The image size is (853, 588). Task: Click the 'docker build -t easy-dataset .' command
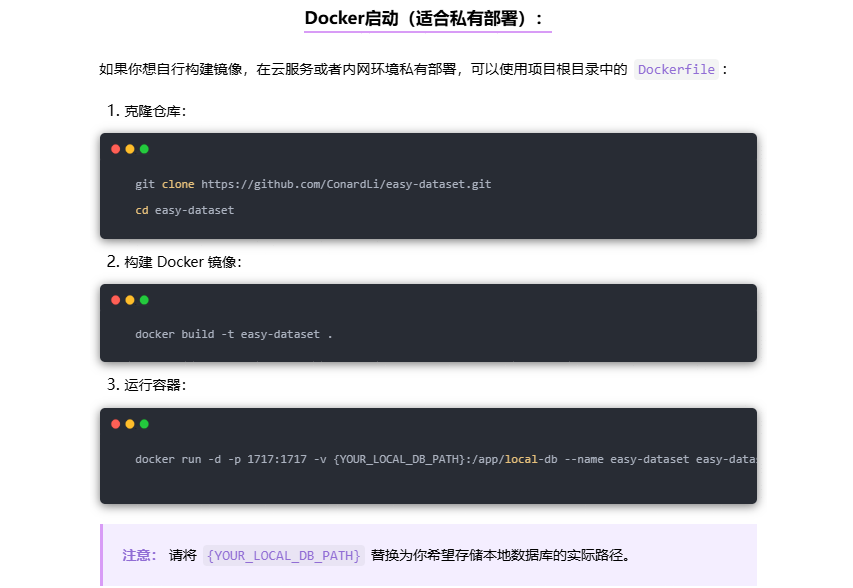tap(234, 335)
